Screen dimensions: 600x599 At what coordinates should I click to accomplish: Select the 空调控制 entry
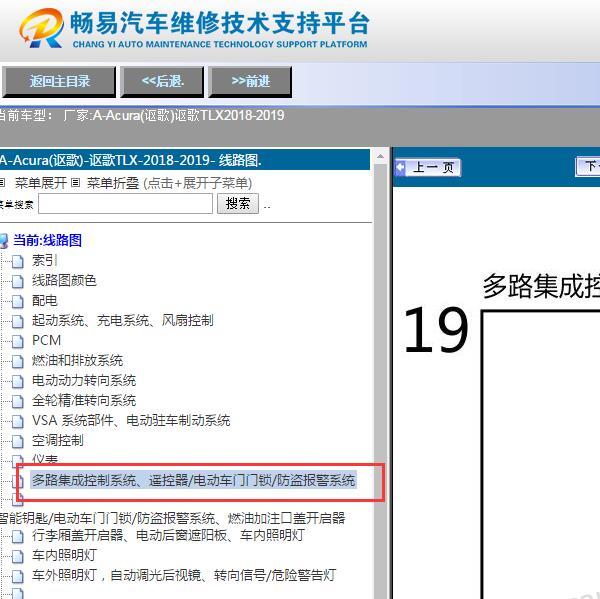coord(57,440)
